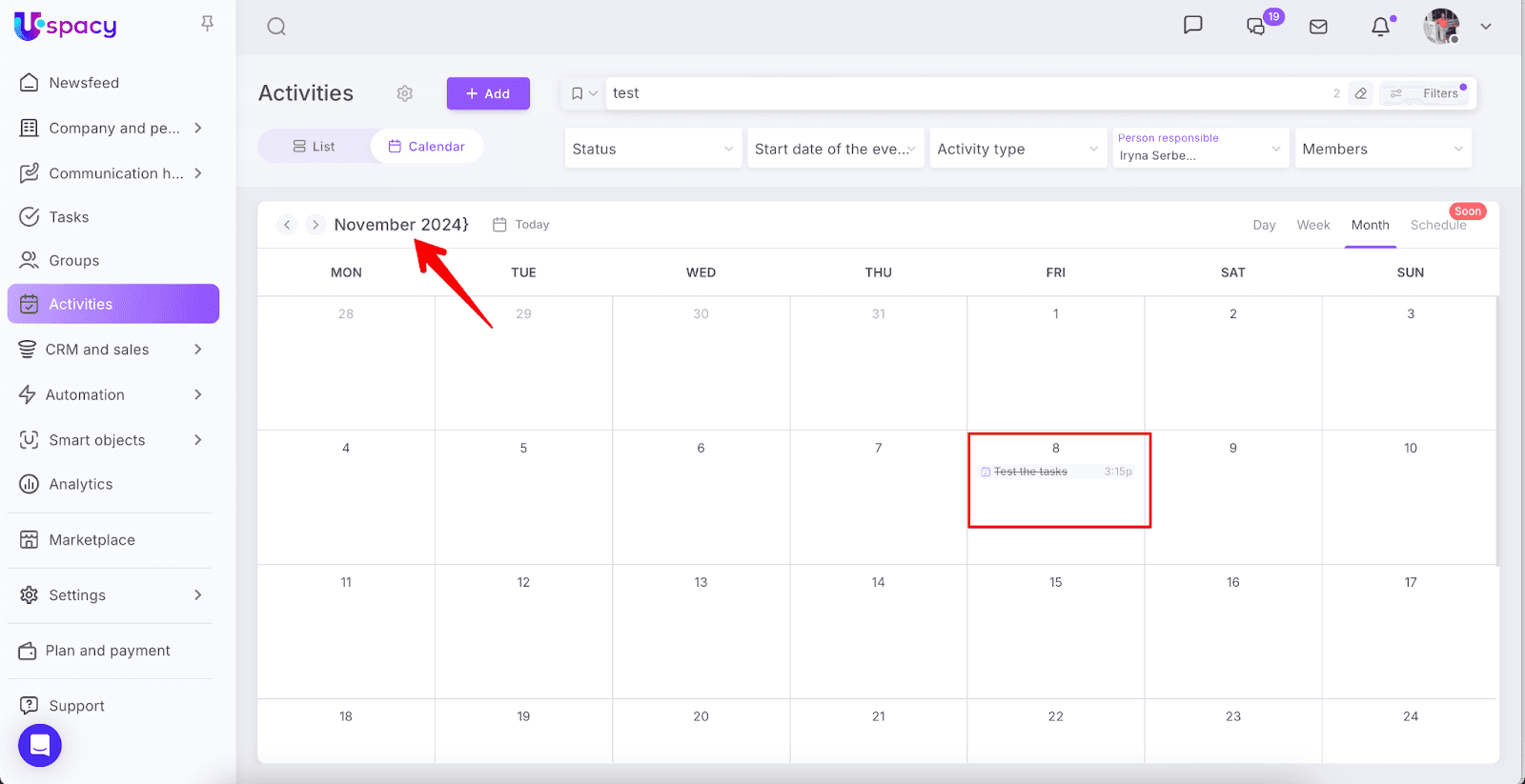Open the Status dropdown
The width and height of the screenshot is (1525, 784).
pos(653,149)
